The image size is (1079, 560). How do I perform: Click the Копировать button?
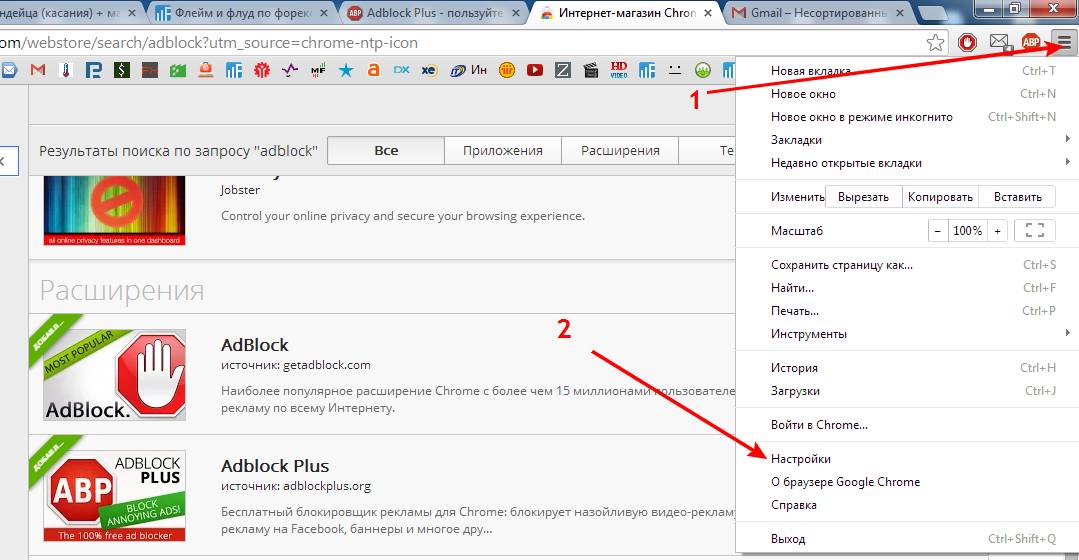[940, 197]
